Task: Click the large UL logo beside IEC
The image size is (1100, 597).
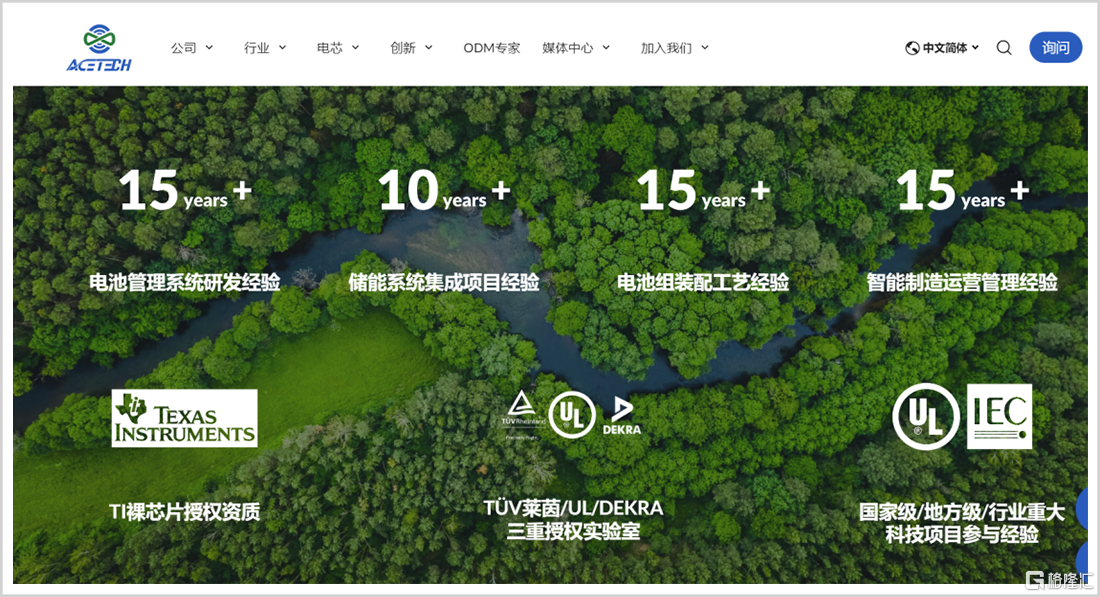Action: point(925,417)
